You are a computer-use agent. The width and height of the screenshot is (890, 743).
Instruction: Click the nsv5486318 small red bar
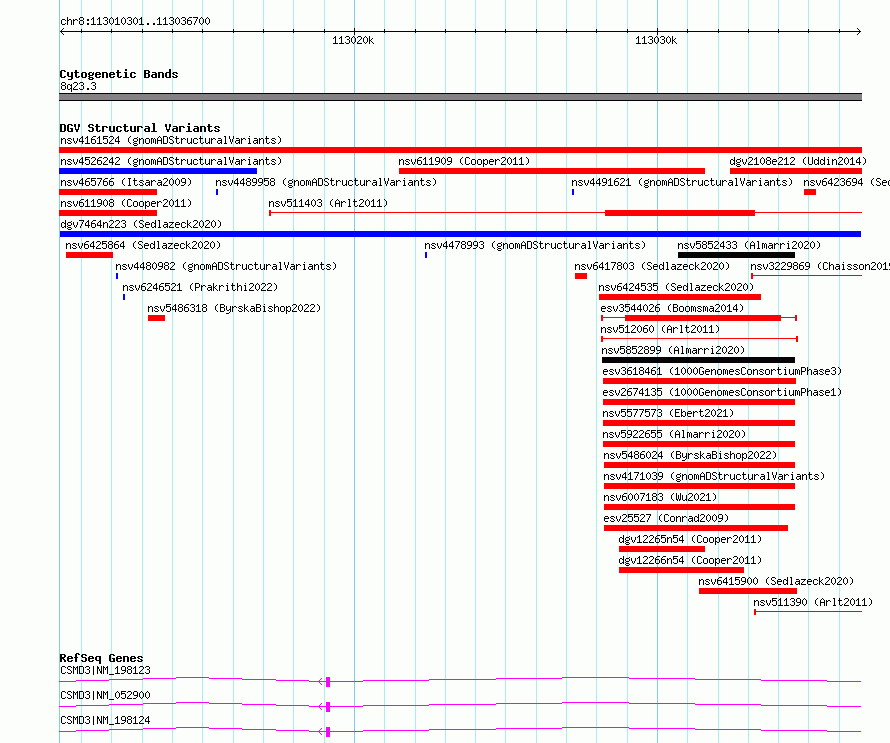click(156, 318)
